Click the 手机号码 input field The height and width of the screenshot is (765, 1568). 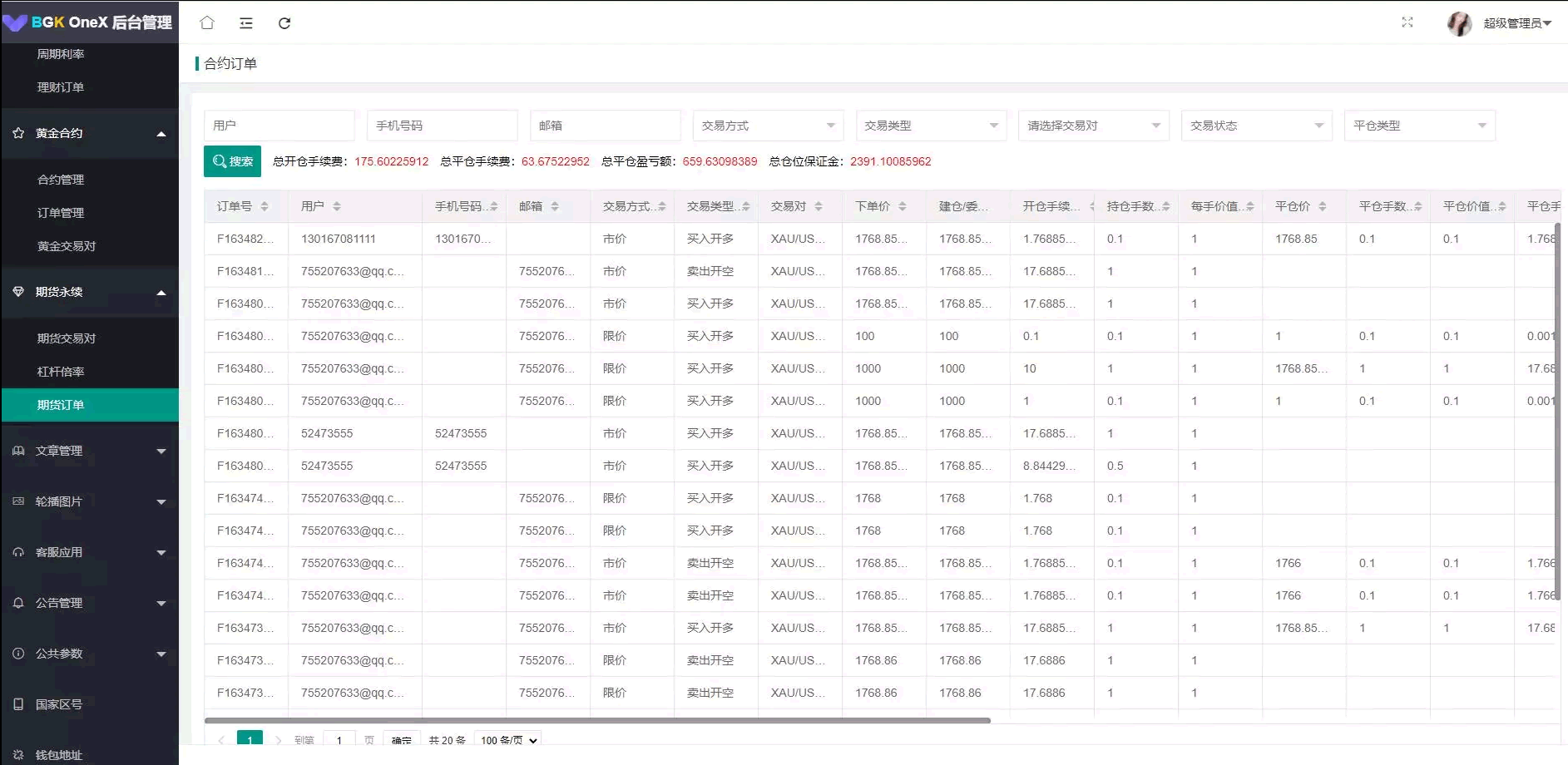tap(442, 126)
